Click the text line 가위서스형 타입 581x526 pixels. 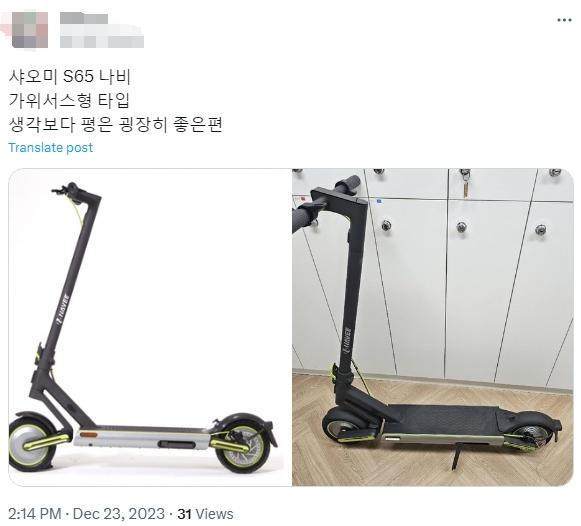pos(69,101)
